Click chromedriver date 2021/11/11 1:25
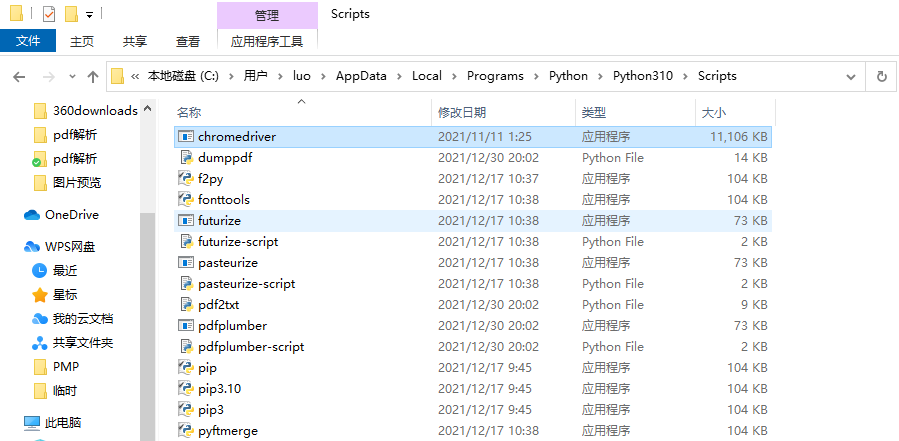Image resolution: width=899 pixels, height=441 pixels. coord(484,137)
